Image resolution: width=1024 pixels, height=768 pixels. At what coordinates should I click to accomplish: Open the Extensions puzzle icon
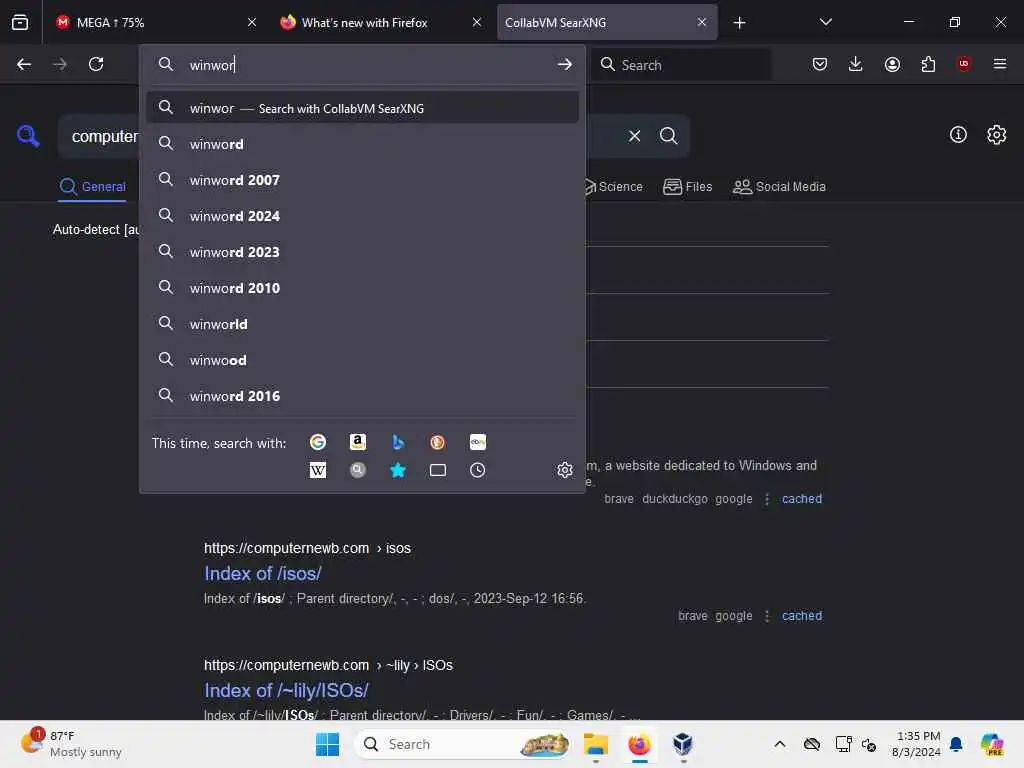point(928,64)
